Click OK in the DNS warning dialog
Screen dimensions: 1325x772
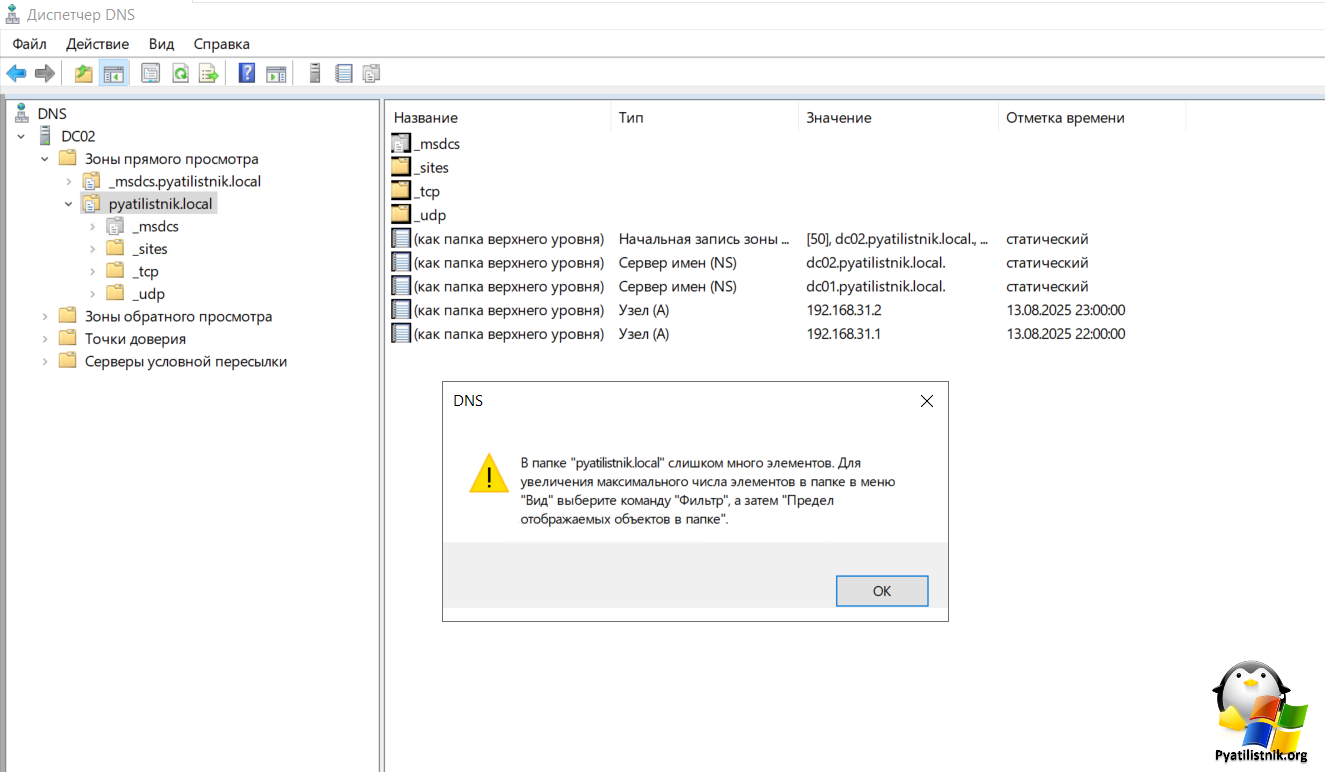pyautogui.click(x=882, y=591)
